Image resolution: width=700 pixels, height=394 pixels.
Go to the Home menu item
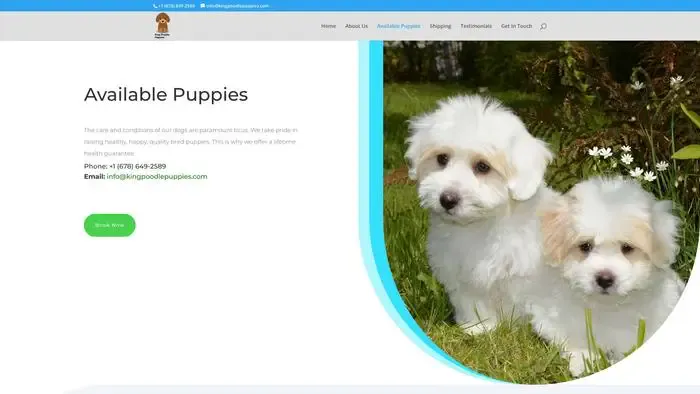328,26
